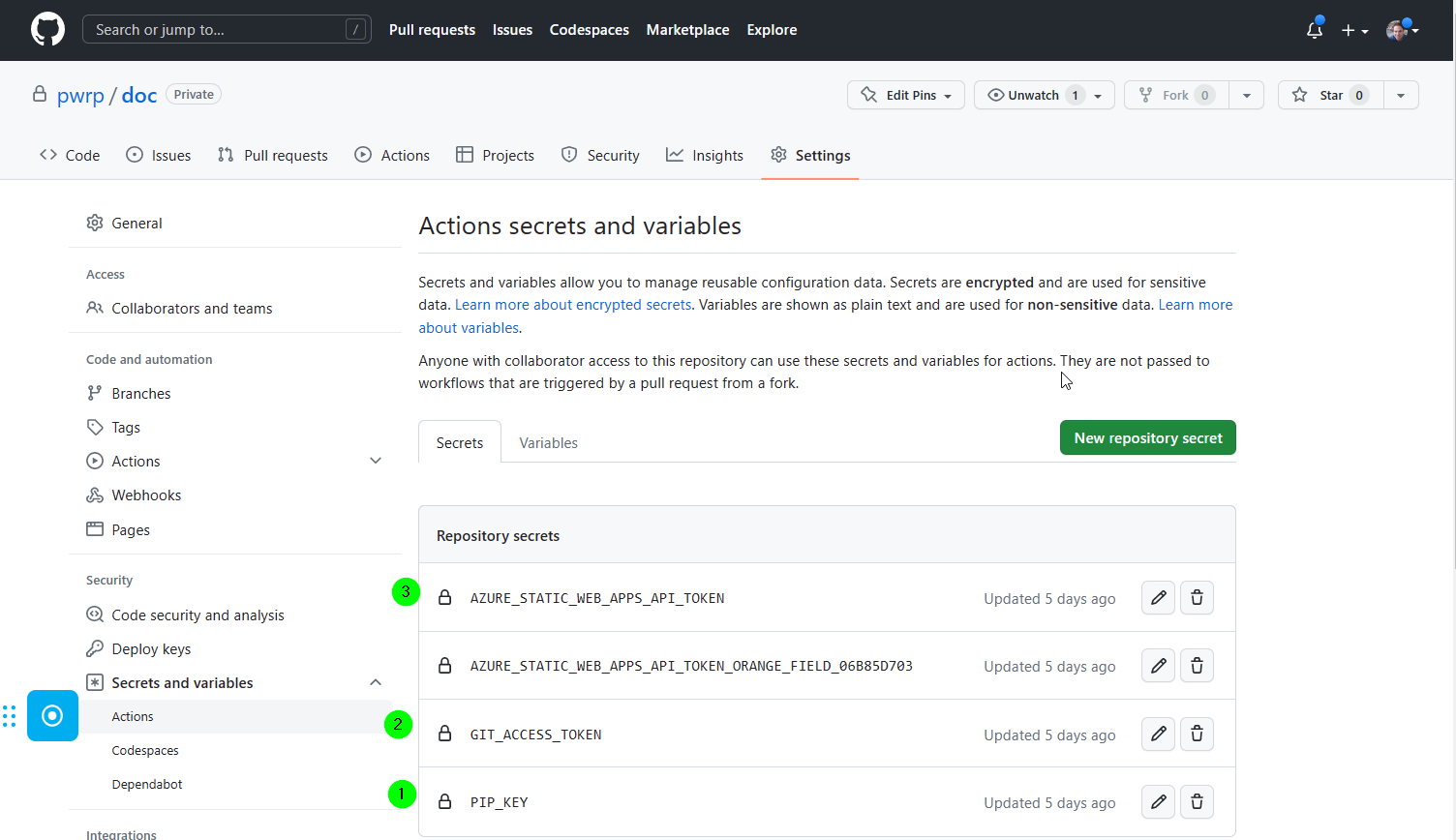Click the blue screen recorder button
The image size is (1456, 840).
point(52,715)
